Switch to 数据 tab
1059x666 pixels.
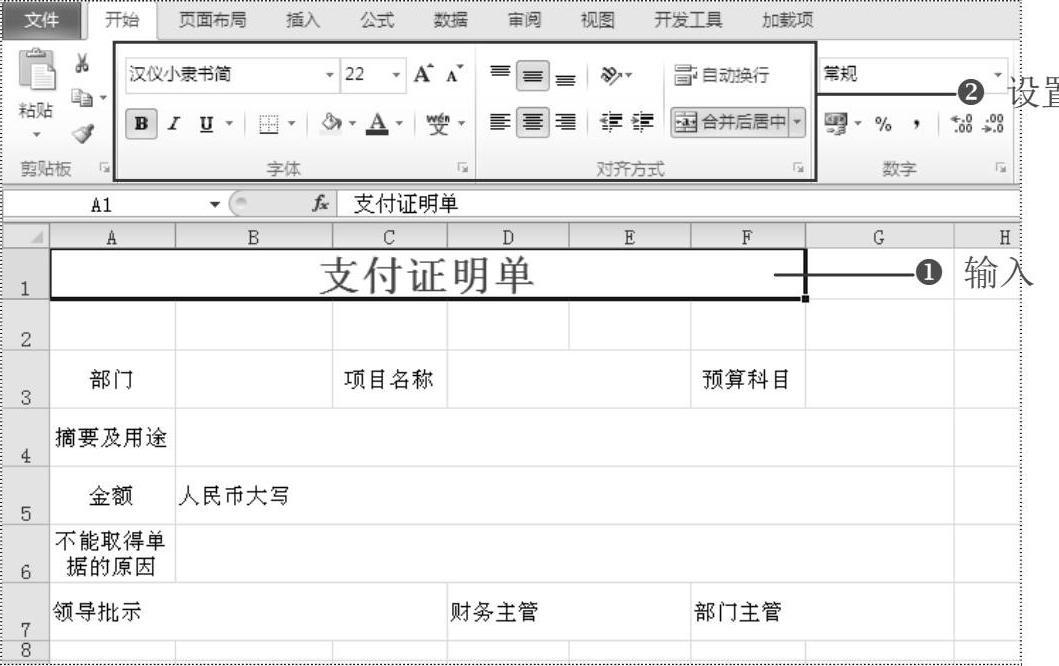pyautogui.click(x=450, y=20)
